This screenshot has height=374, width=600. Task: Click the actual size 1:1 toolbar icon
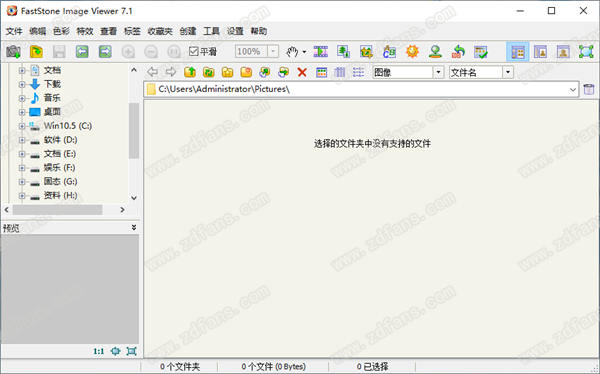point(174,51)
